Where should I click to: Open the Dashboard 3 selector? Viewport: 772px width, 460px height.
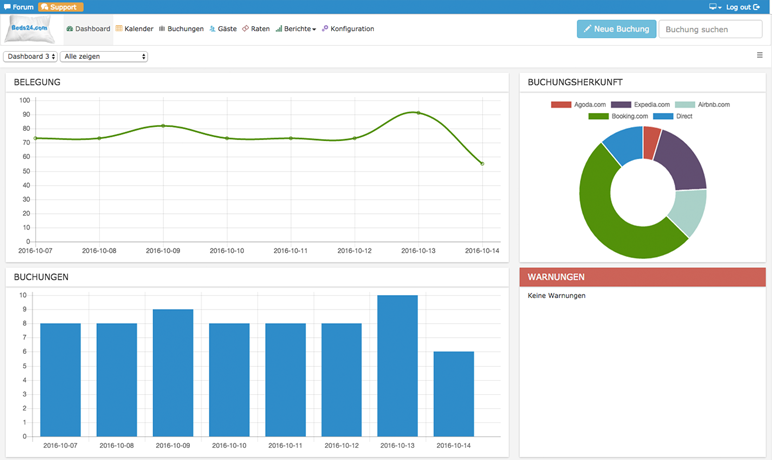click(30, 57)
